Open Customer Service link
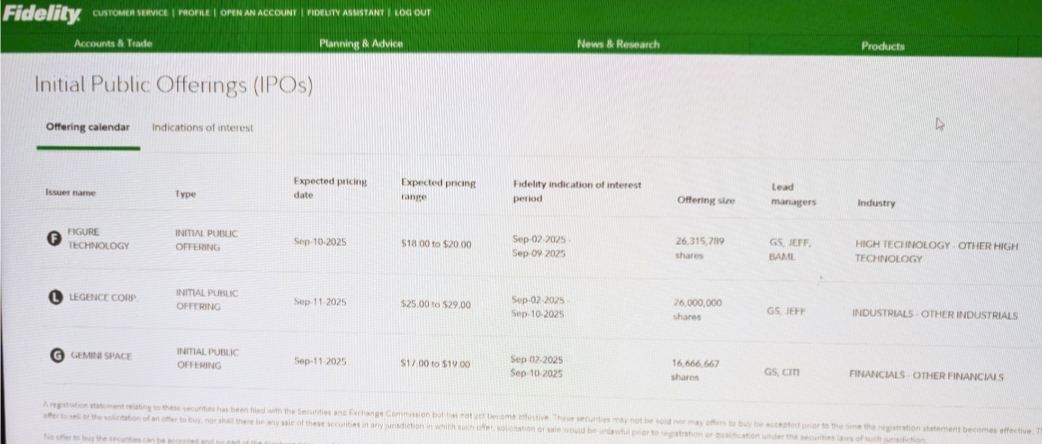This screenshot has width=1042, height=444. 130,13
